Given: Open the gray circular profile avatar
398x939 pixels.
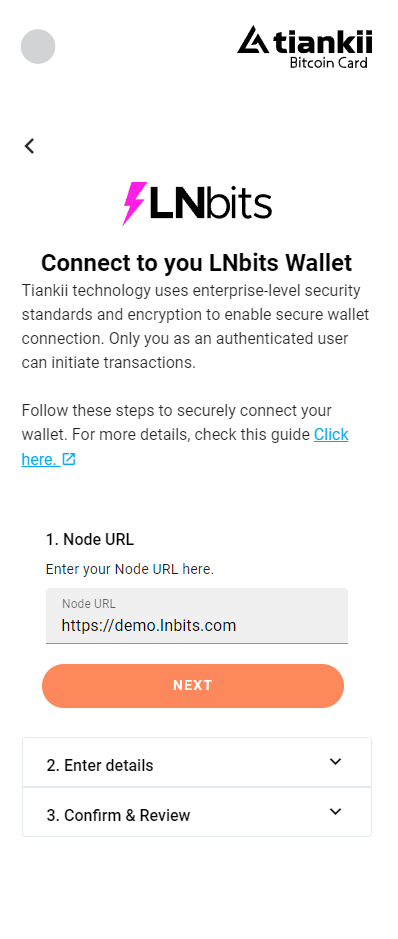Looking at the screenshot, I should (38, 46).
